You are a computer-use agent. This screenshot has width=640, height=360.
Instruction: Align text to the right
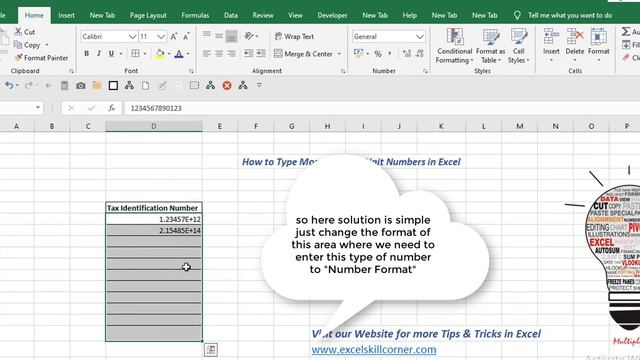click(231, 53)
